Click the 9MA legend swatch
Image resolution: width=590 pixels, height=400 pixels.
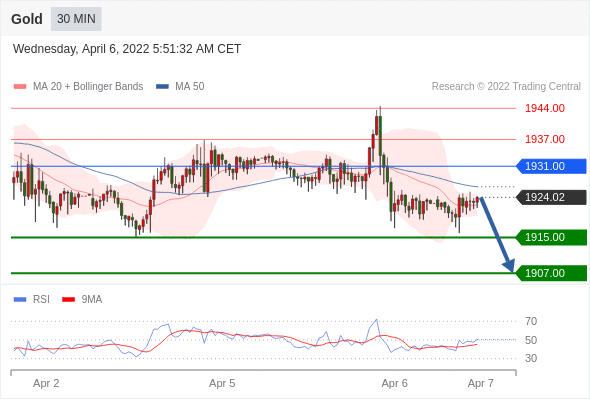click(68, 300)
